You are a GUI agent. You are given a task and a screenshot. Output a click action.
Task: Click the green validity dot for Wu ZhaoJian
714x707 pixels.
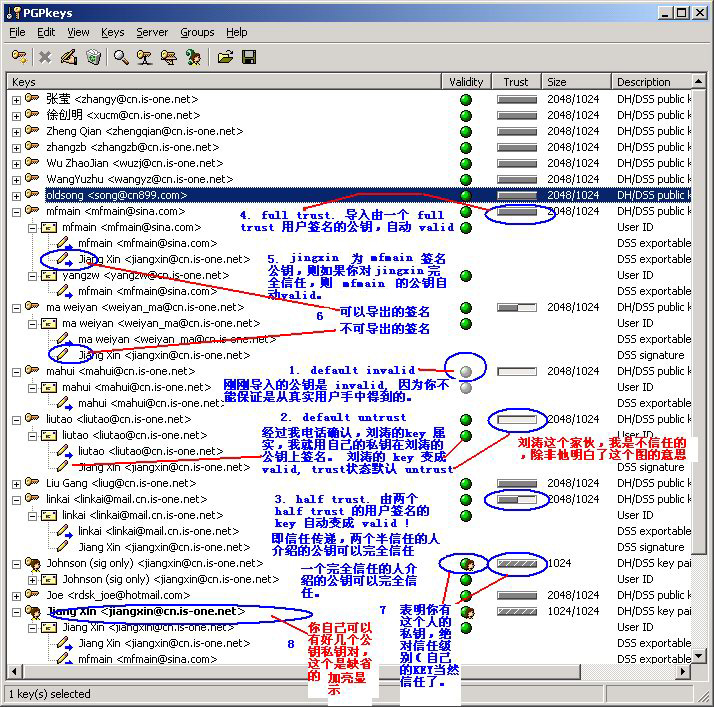click(x=466, y=164)
